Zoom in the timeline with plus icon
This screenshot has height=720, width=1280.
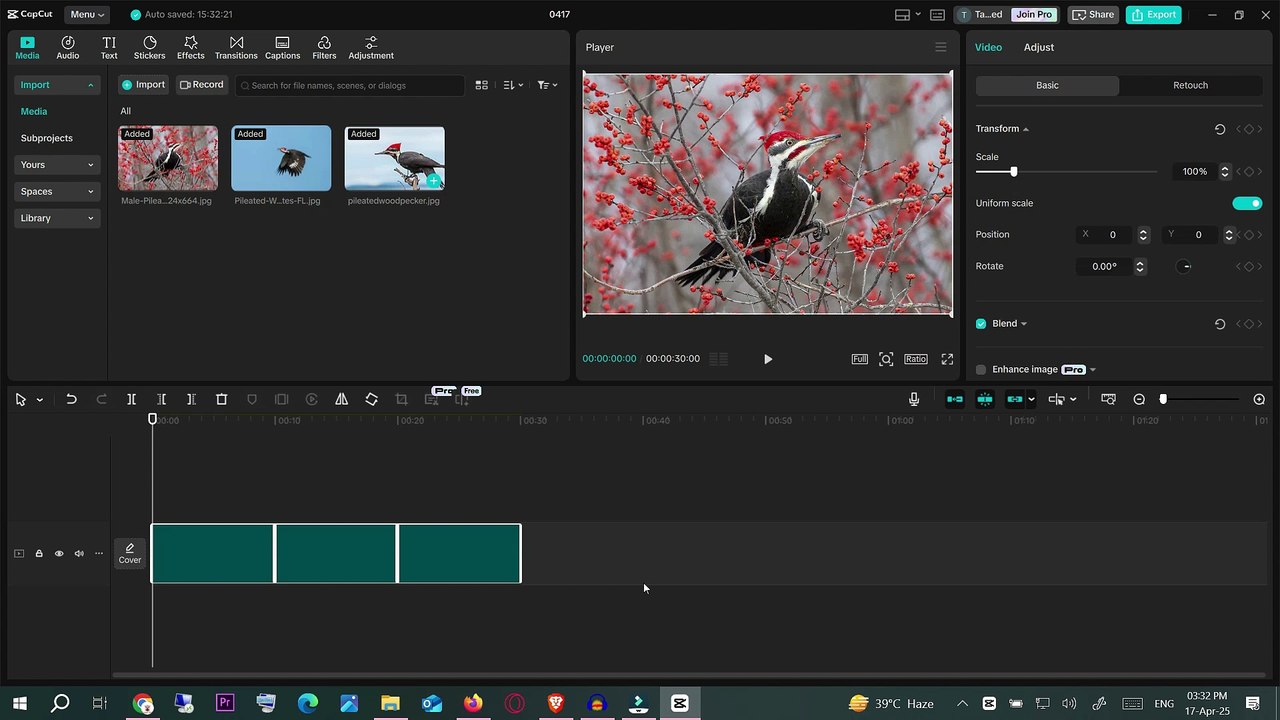point(1259,399)
